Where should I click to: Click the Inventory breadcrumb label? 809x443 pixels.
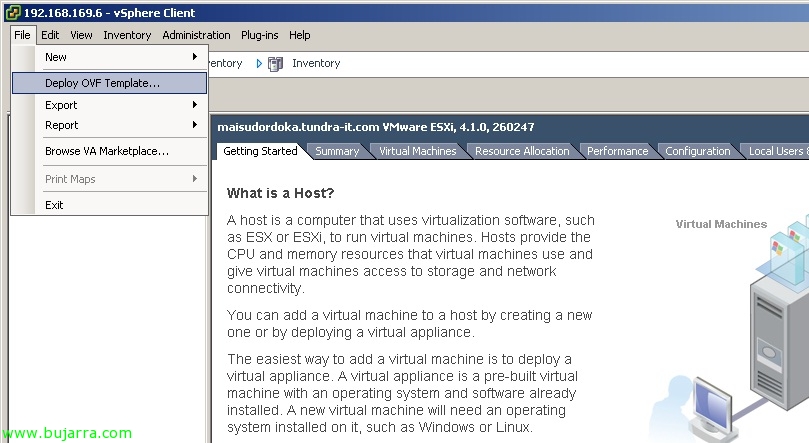(x=316, y=63)
